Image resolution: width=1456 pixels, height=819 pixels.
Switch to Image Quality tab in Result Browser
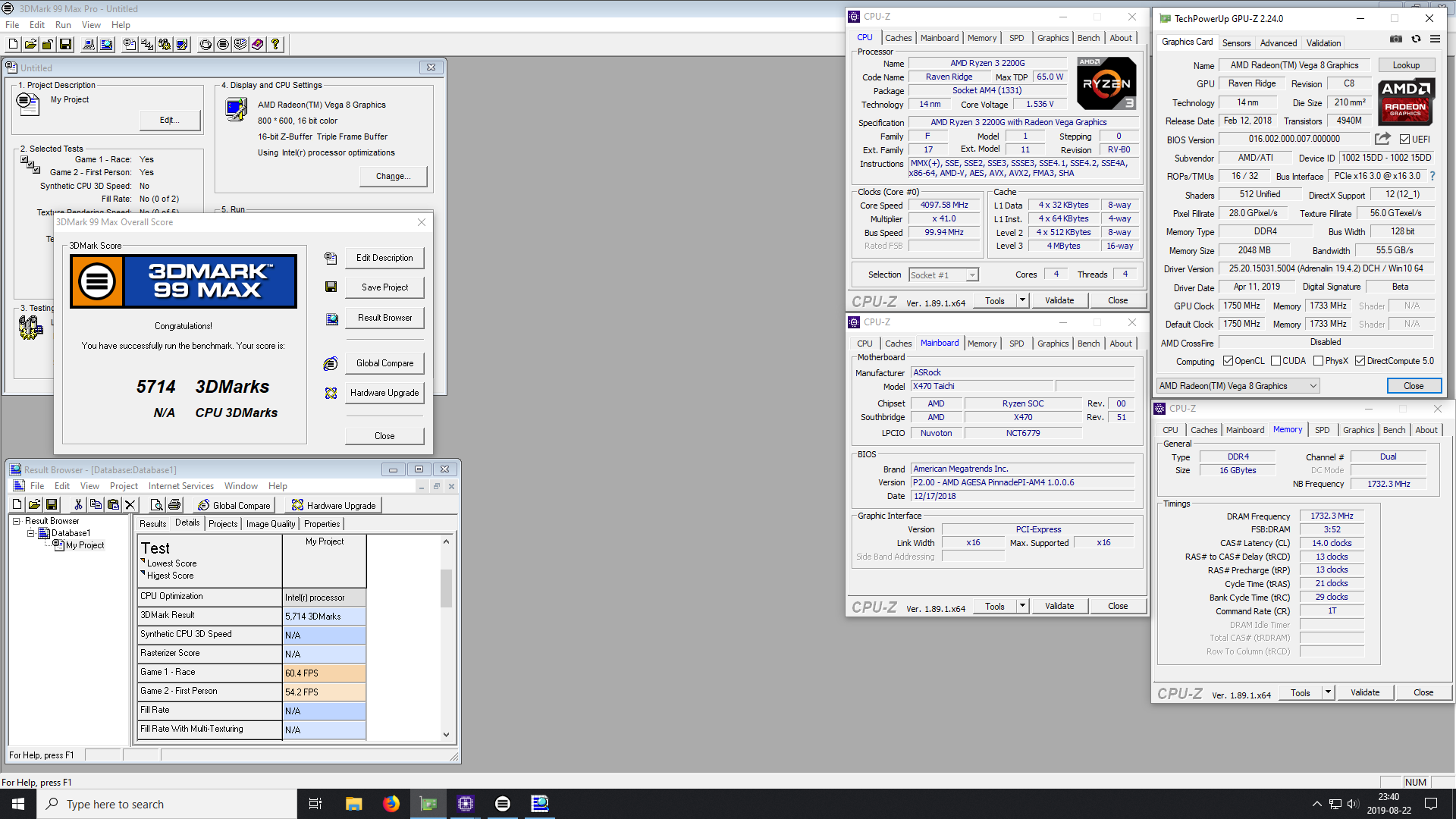point(271,524)
